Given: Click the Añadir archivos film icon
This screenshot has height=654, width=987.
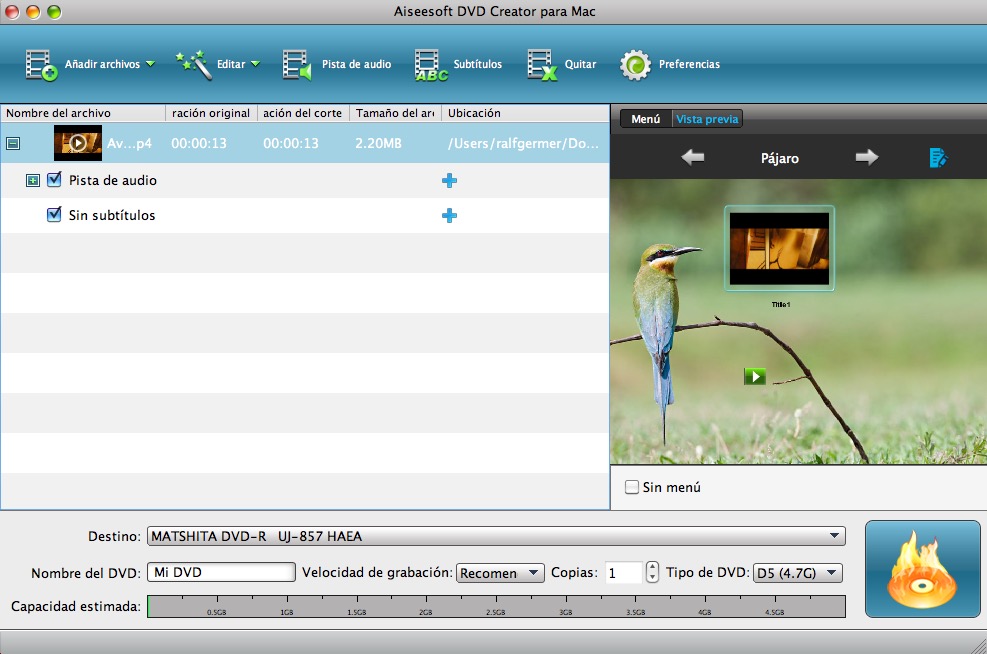Looking at the screenshot, I should pyautogui.click(x=41, y=65).
